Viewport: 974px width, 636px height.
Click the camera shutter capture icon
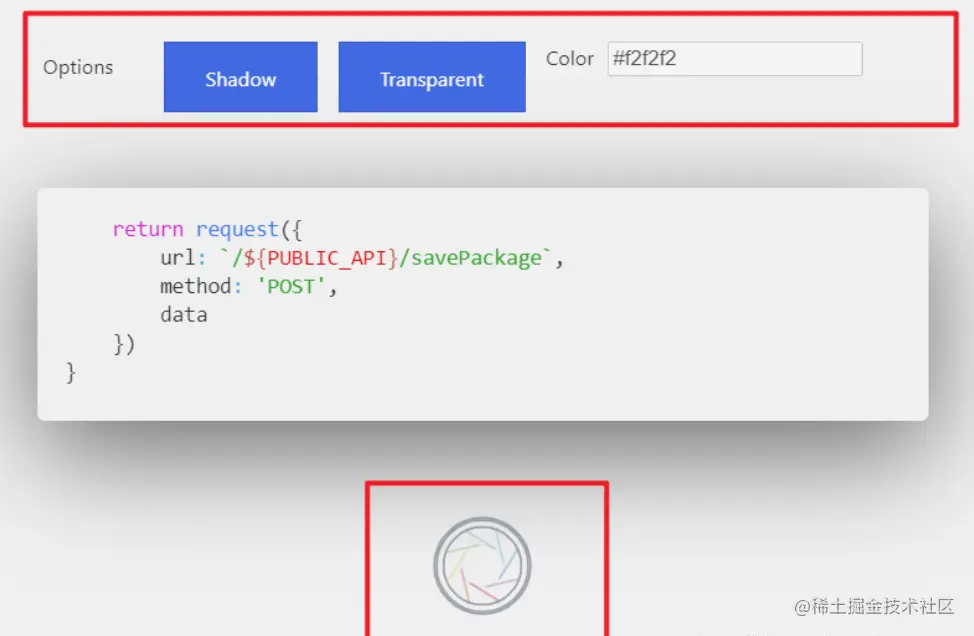point(482,566)
